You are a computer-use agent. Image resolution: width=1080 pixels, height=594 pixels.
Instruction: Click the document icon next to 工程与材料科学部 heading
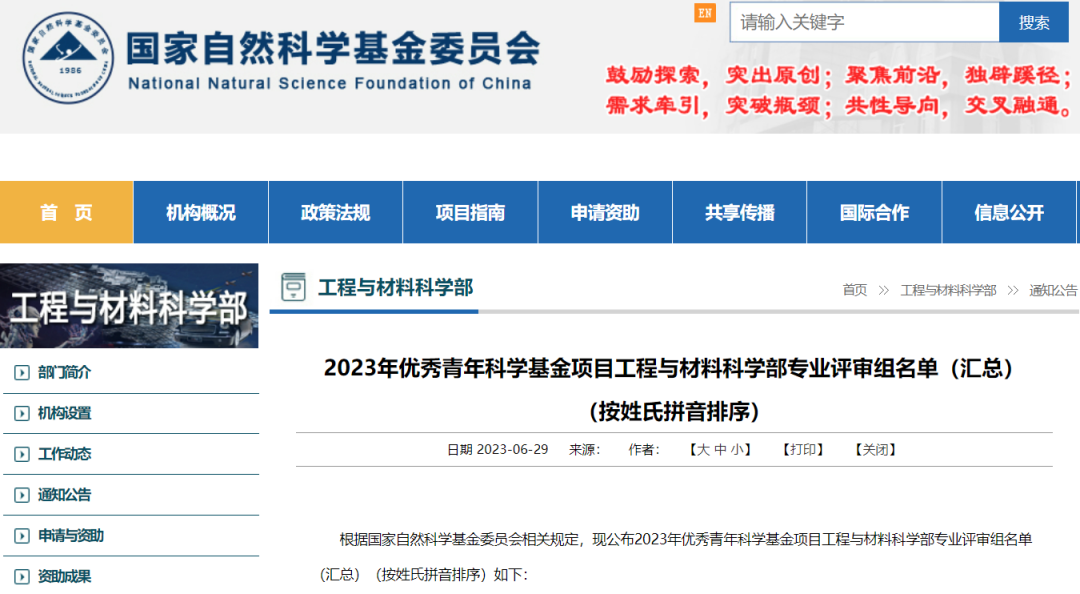tap(294, 288)
